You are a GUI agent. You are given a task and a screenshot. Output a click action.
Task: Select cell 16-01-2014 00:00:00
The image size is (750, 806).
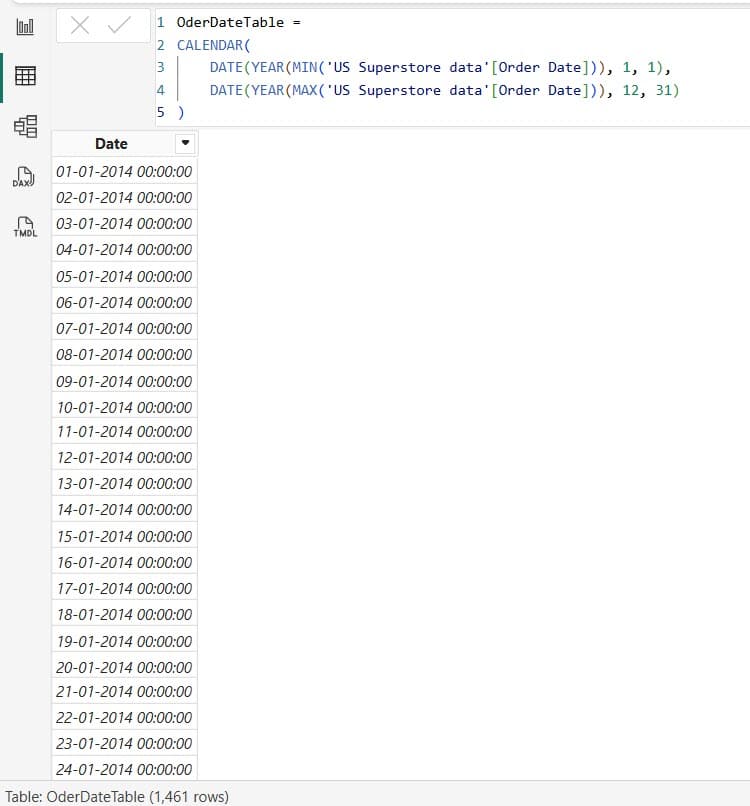[x=124, y=562]
